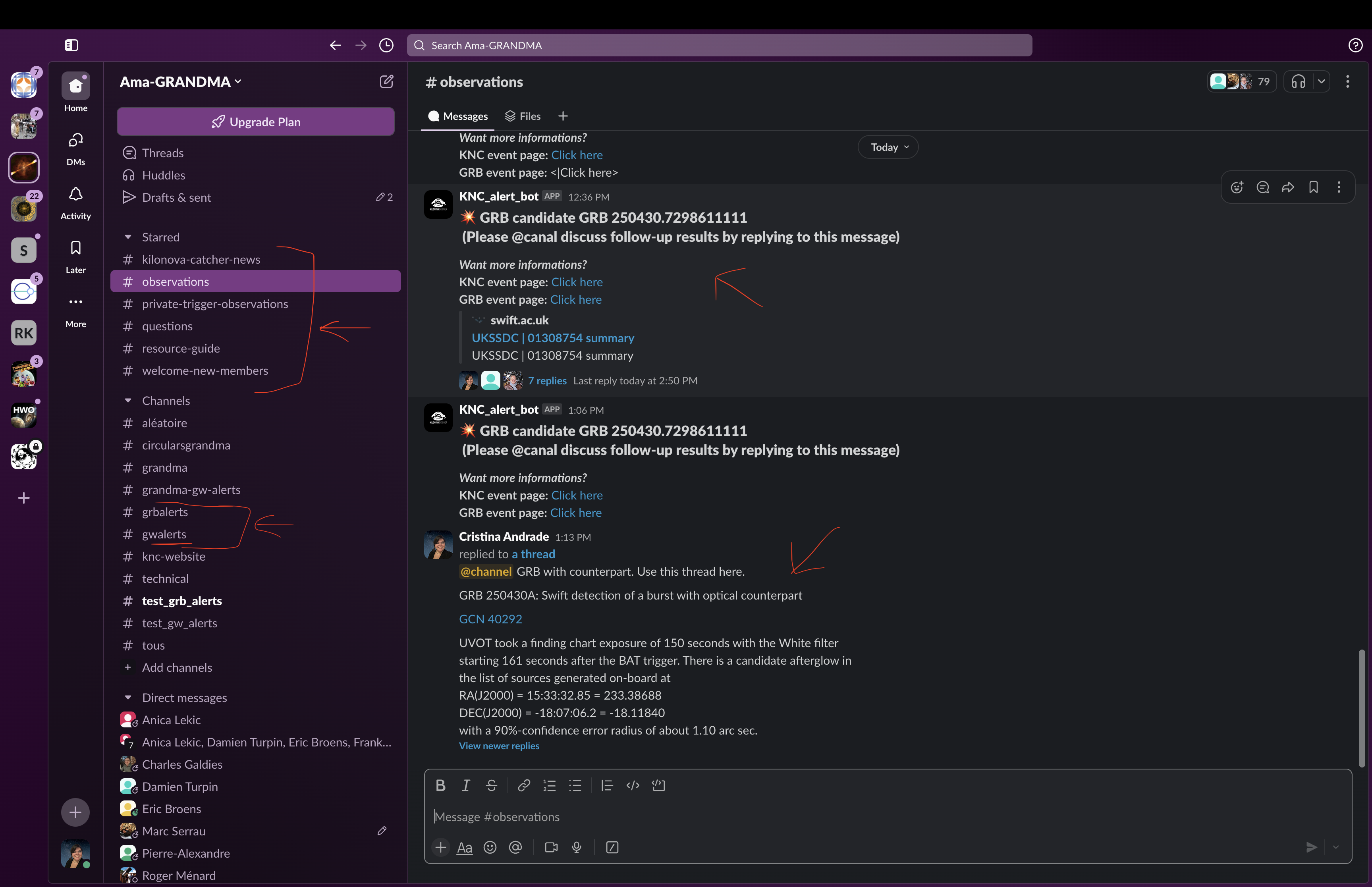This screenshot has width=1372, height=887.
Task: Click Add channels
Action: coord(256,668)
